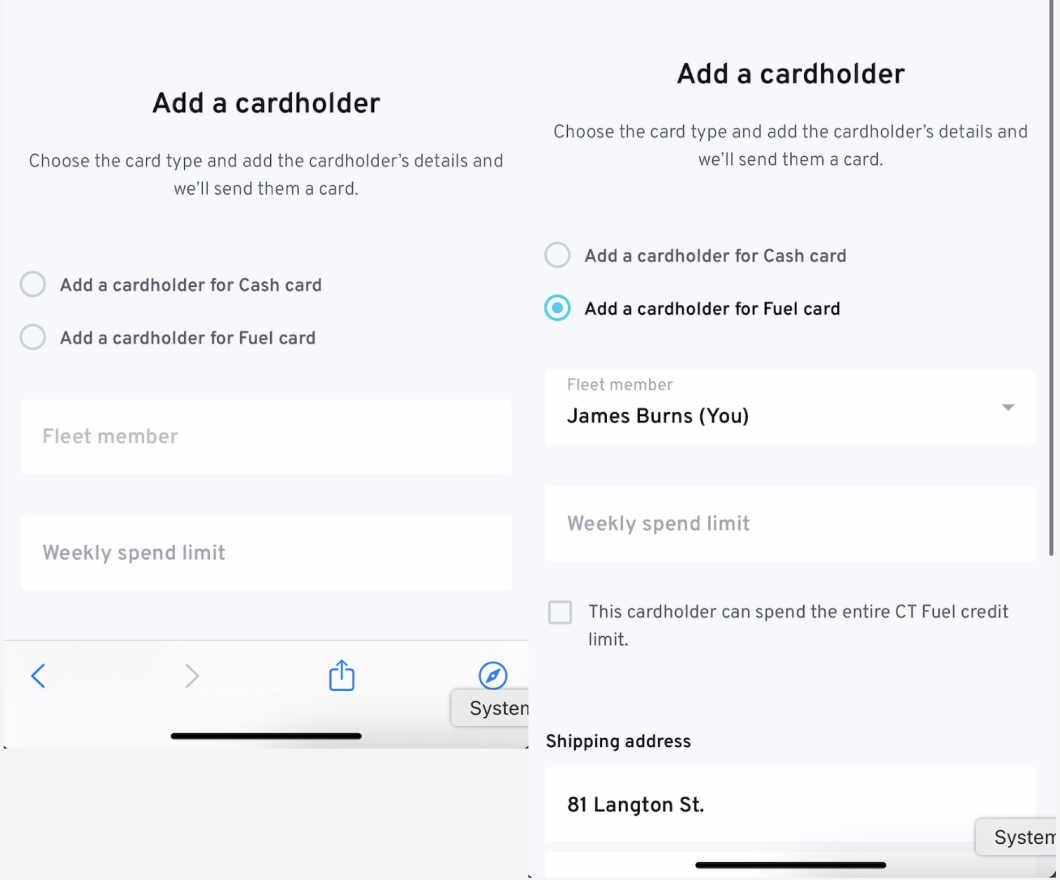Tap the Safari forward arrow
Image resolution: width=1060 pixels, height=880 pixels.
click(x=192, y=676)
